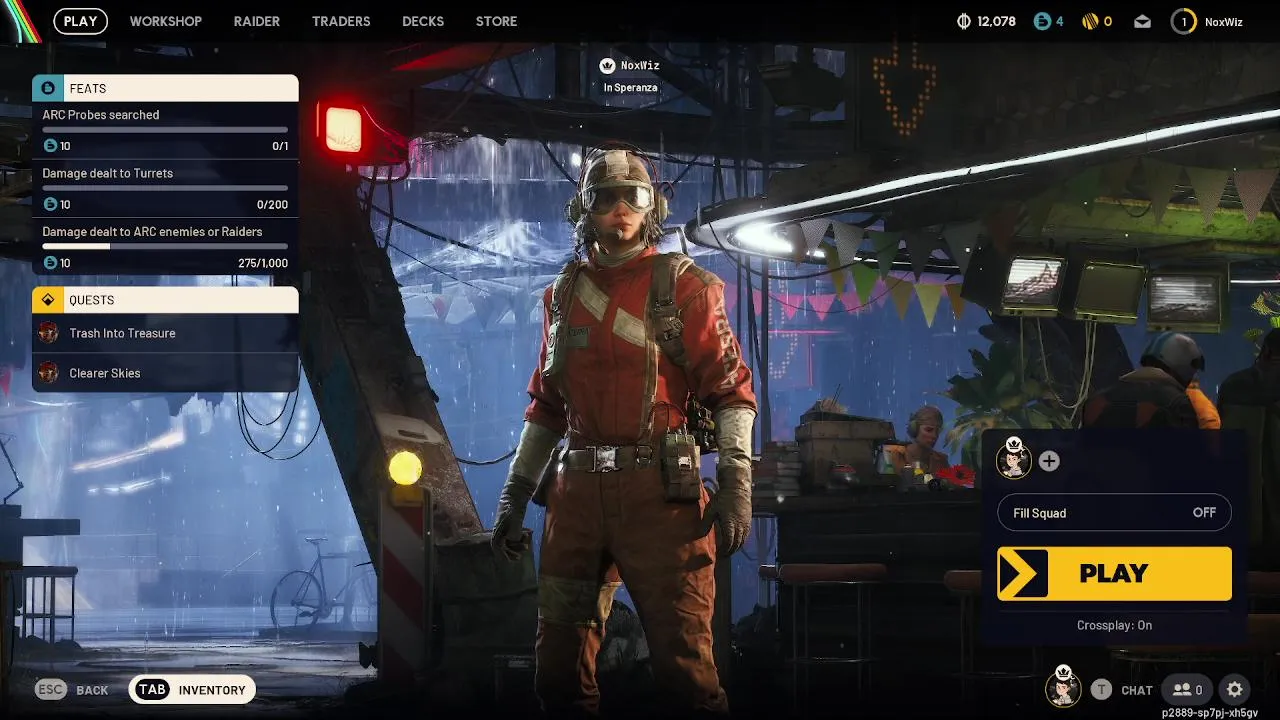Open the mail inbox envelope icon
Viewport: 1280px width, 720px height.
pos(1143,21)
